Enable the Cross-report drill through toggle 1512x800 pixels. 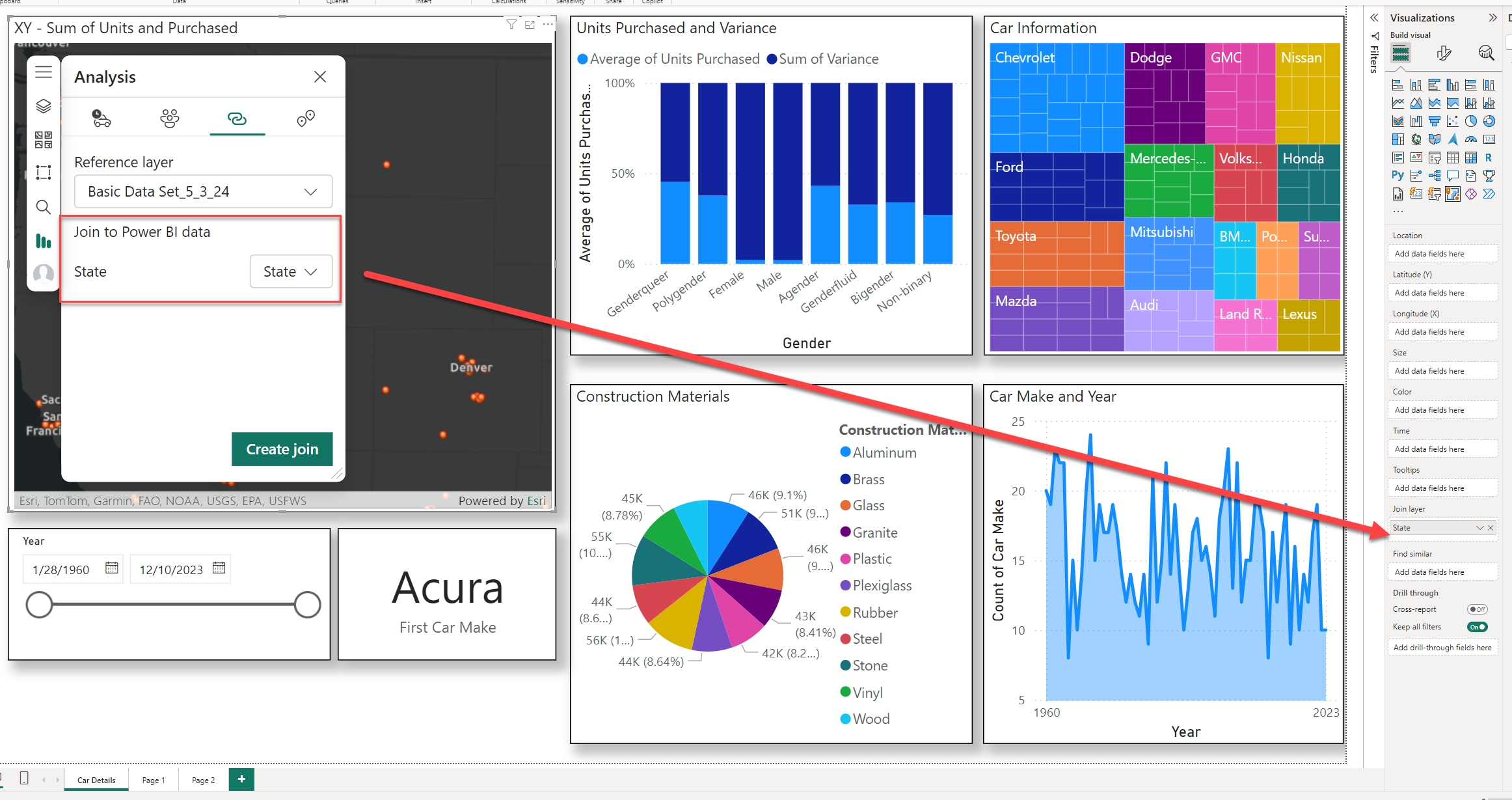pos(1478,609)
